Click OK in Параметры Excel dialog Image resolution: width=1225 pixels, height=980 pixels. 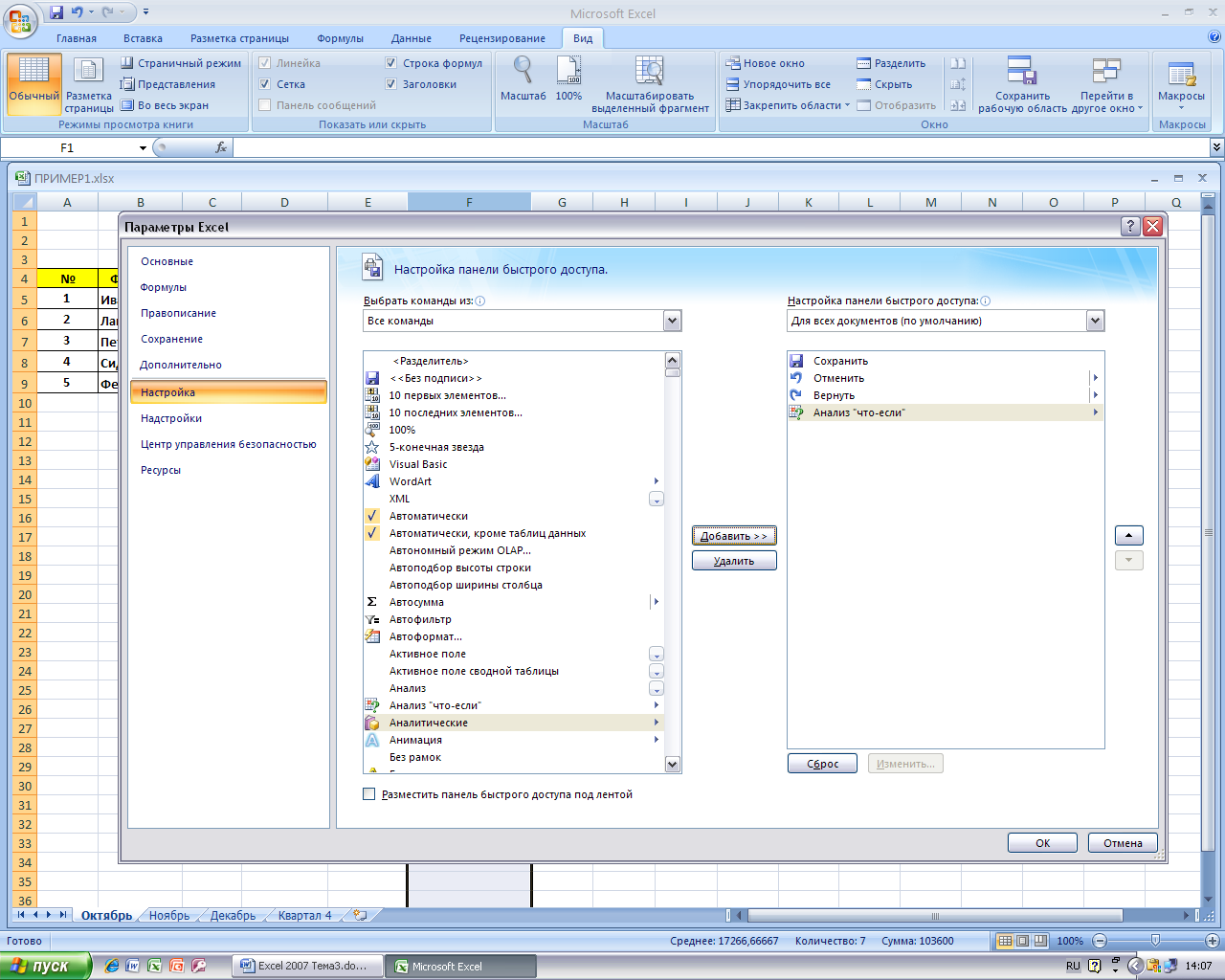[1042, 843]
